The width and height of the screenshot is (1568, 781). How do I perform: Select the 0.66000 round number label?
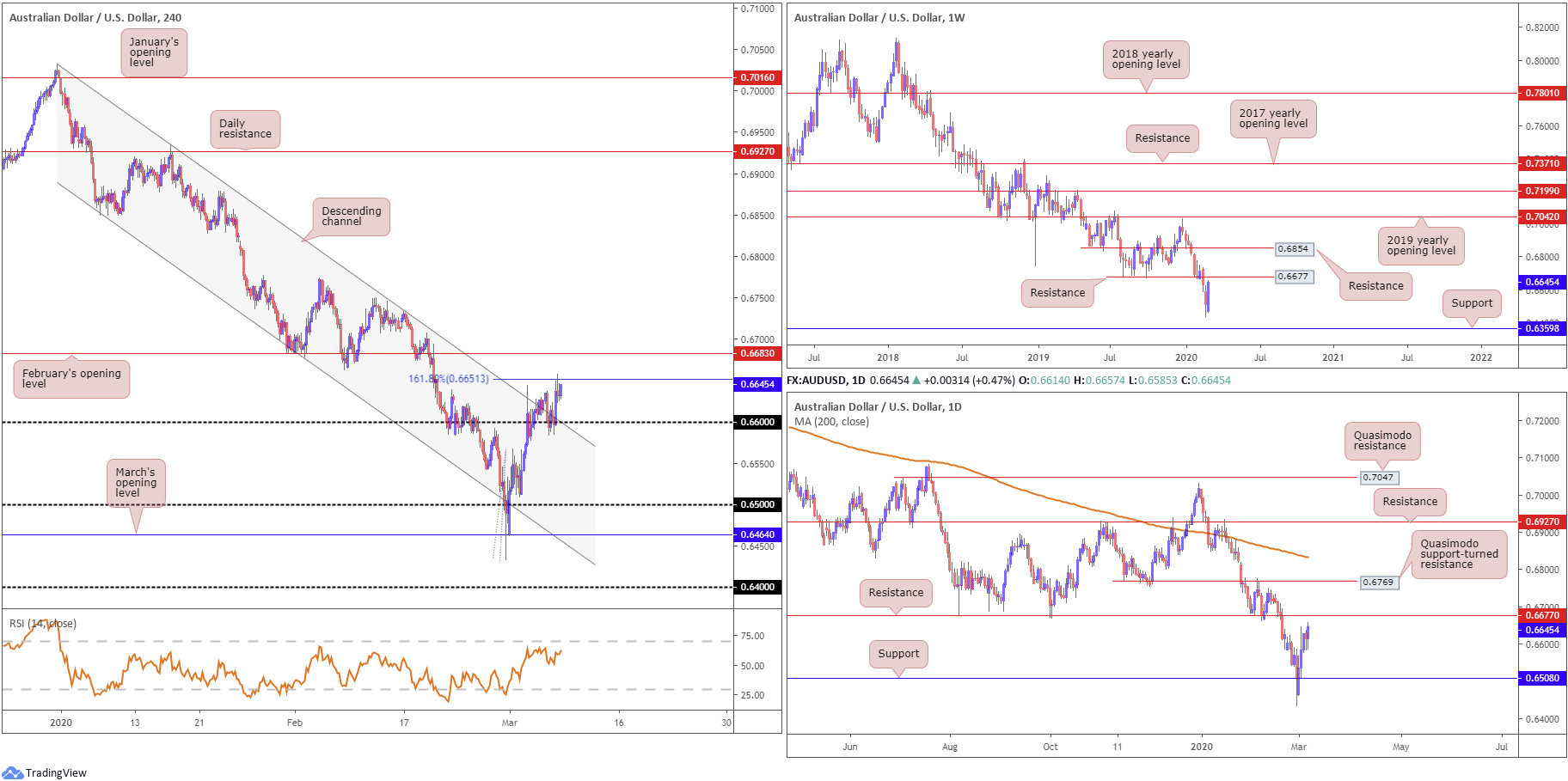(x=757, y=422)
